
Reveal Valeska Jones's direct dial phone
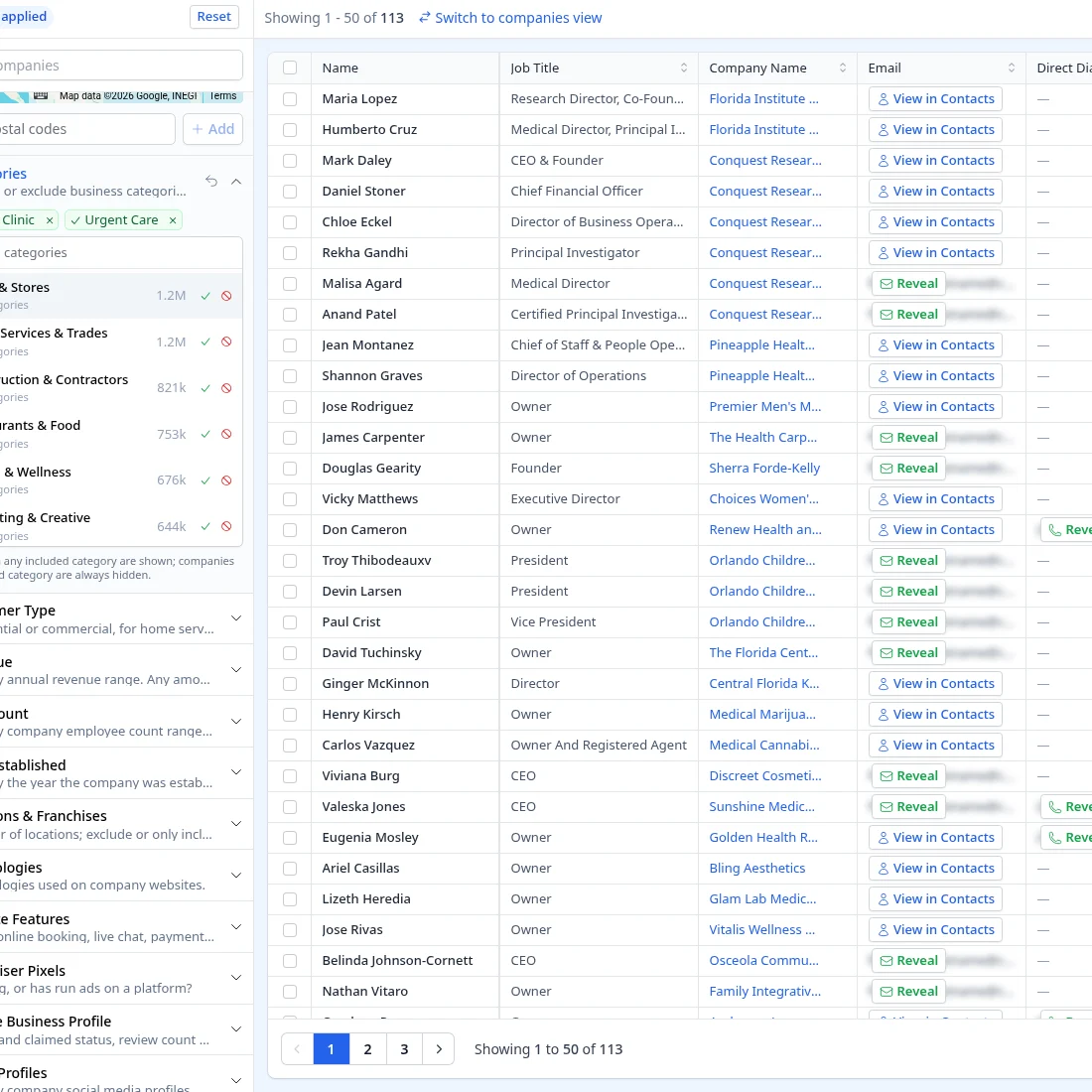(x=1067, y=807)
